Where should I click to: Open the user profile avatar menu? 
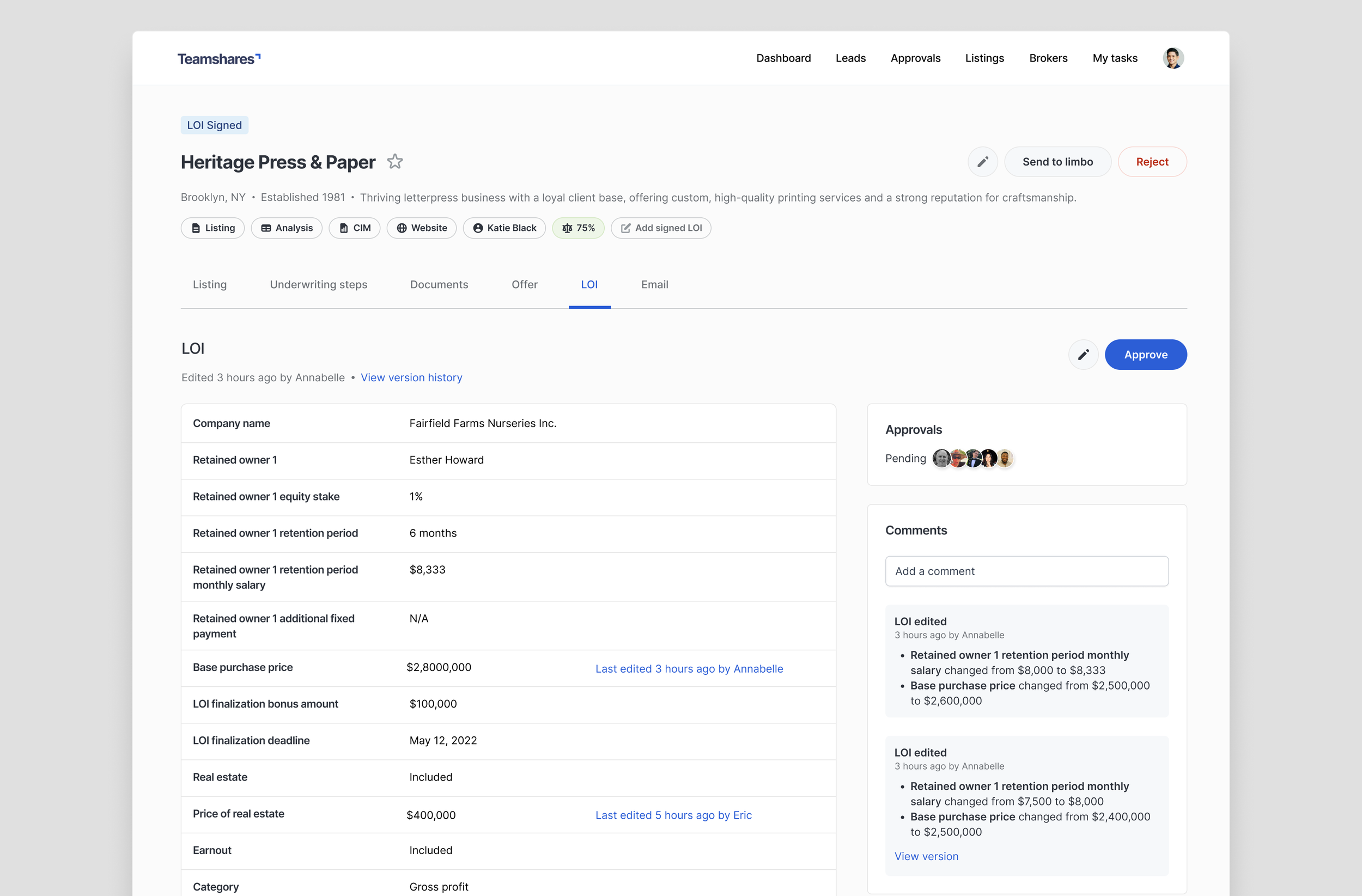(x=1172, y=58)
